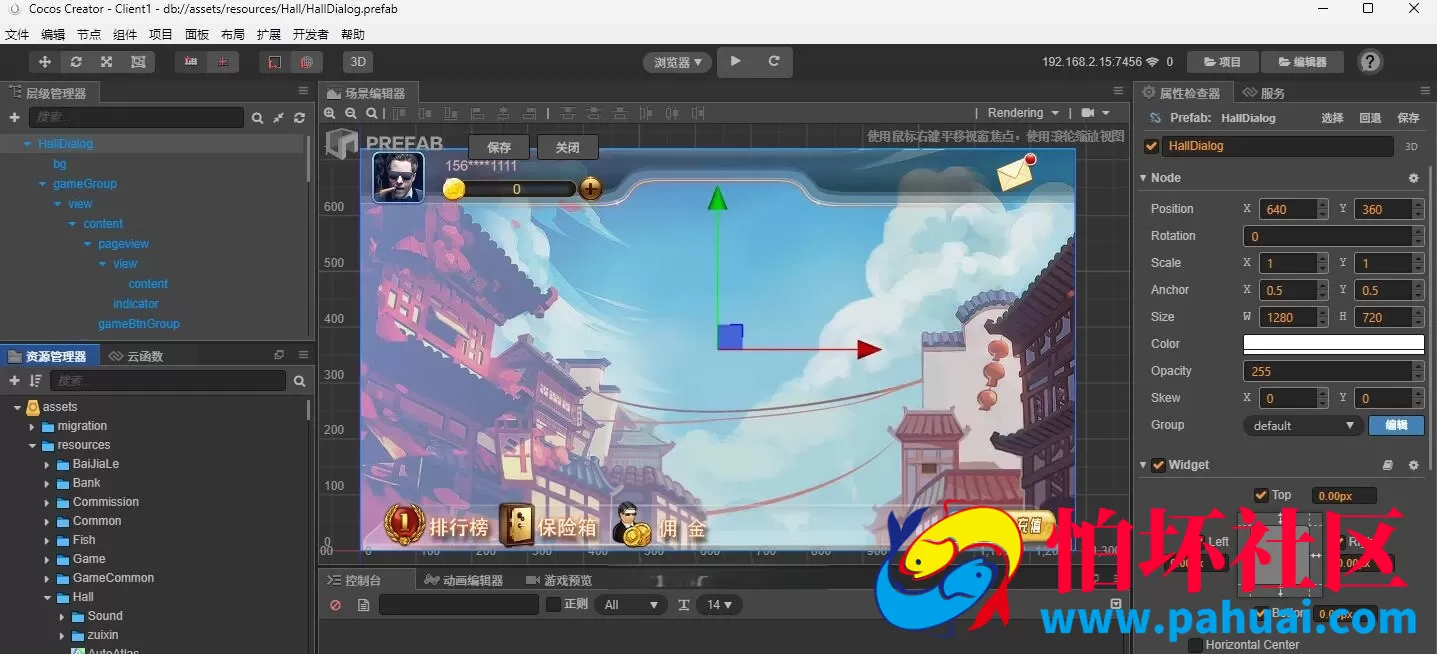This screenshot has width=1437, height=654.
Task: Open the 文件 menu
Action: tap(17, 34)
